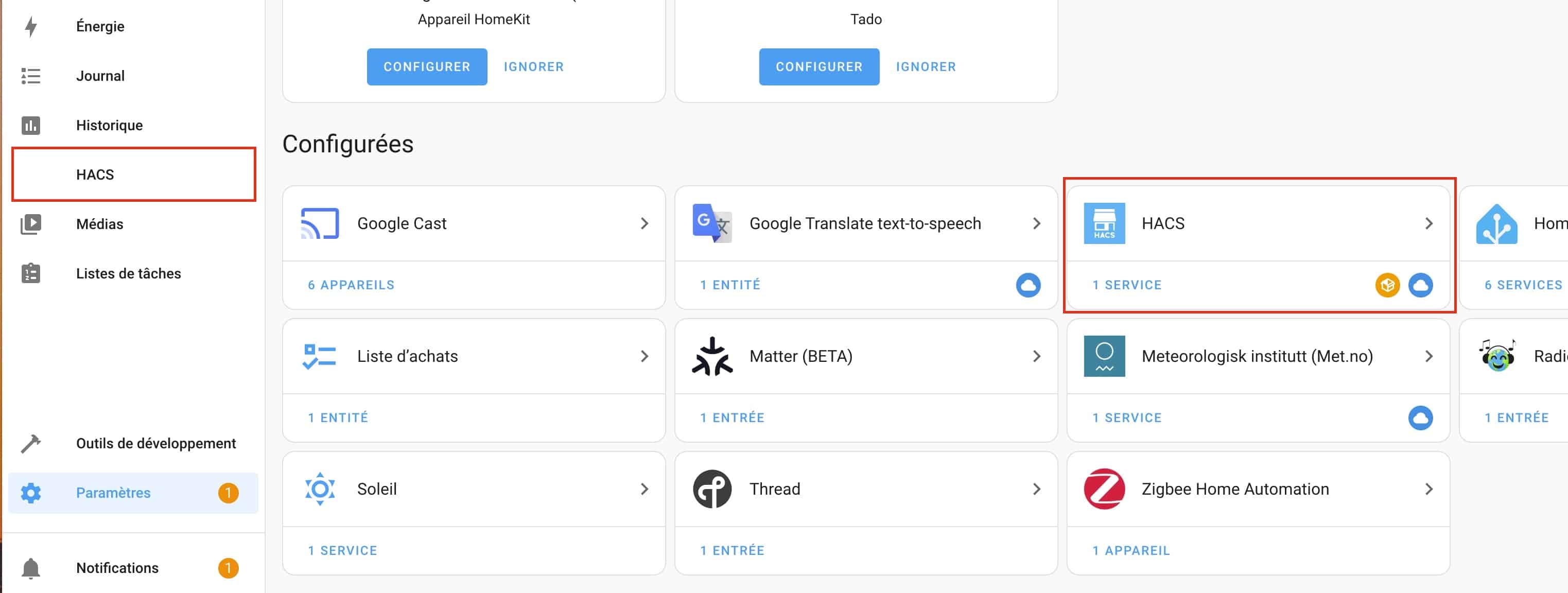Open 1 APPAREIL link under Zigbee
This screenshot has width=1568, height=593.
tap(1131, 550)
